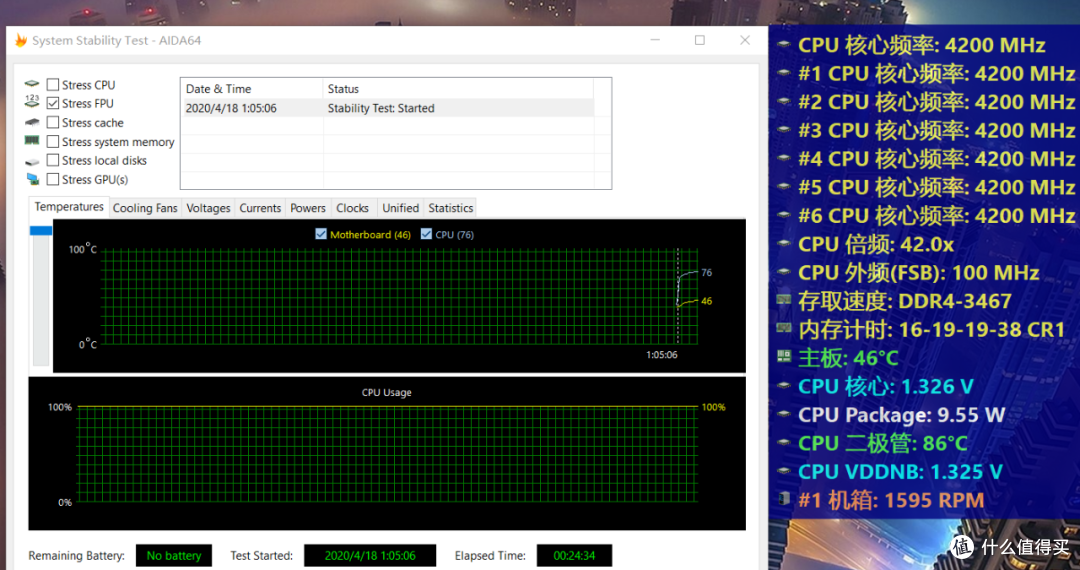
Task: Enable the Stress GPU(s) checkbox
Action: click(52, 180)
